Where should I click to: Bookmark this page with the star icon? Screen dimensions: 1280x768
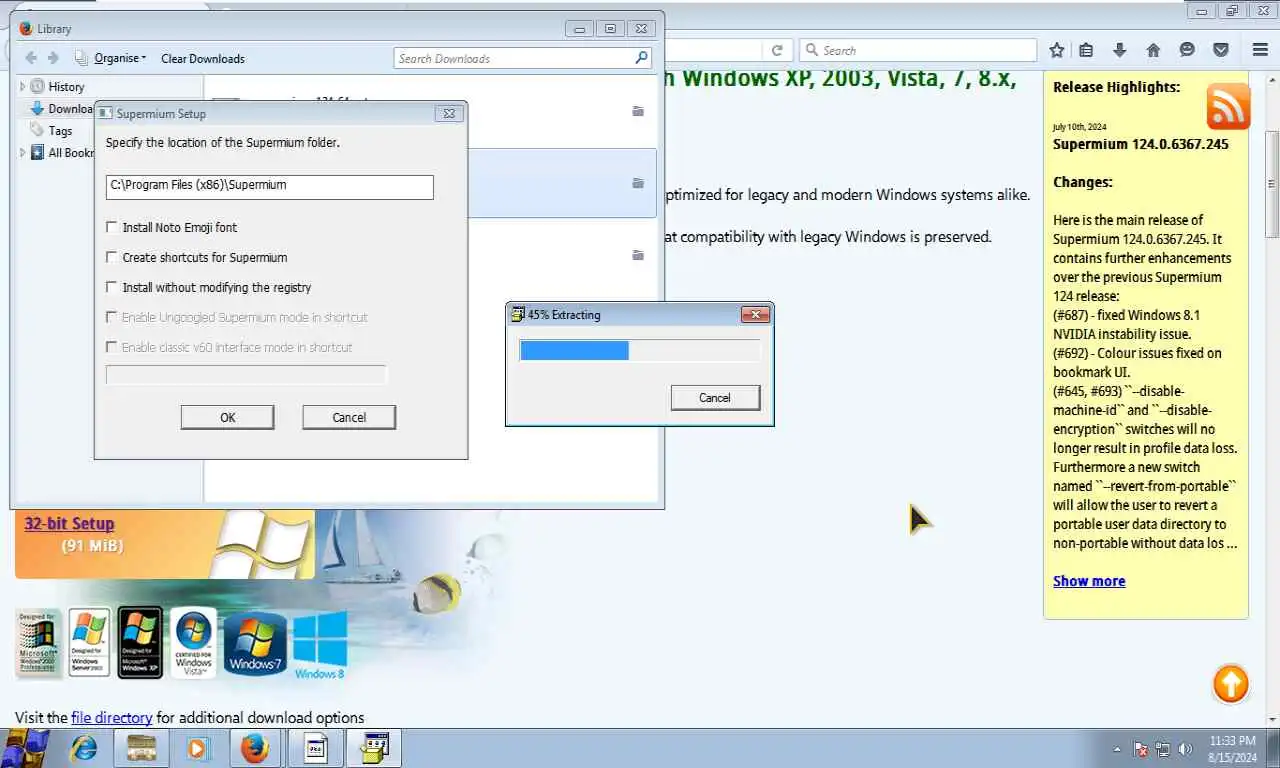tap(1057, 50)
